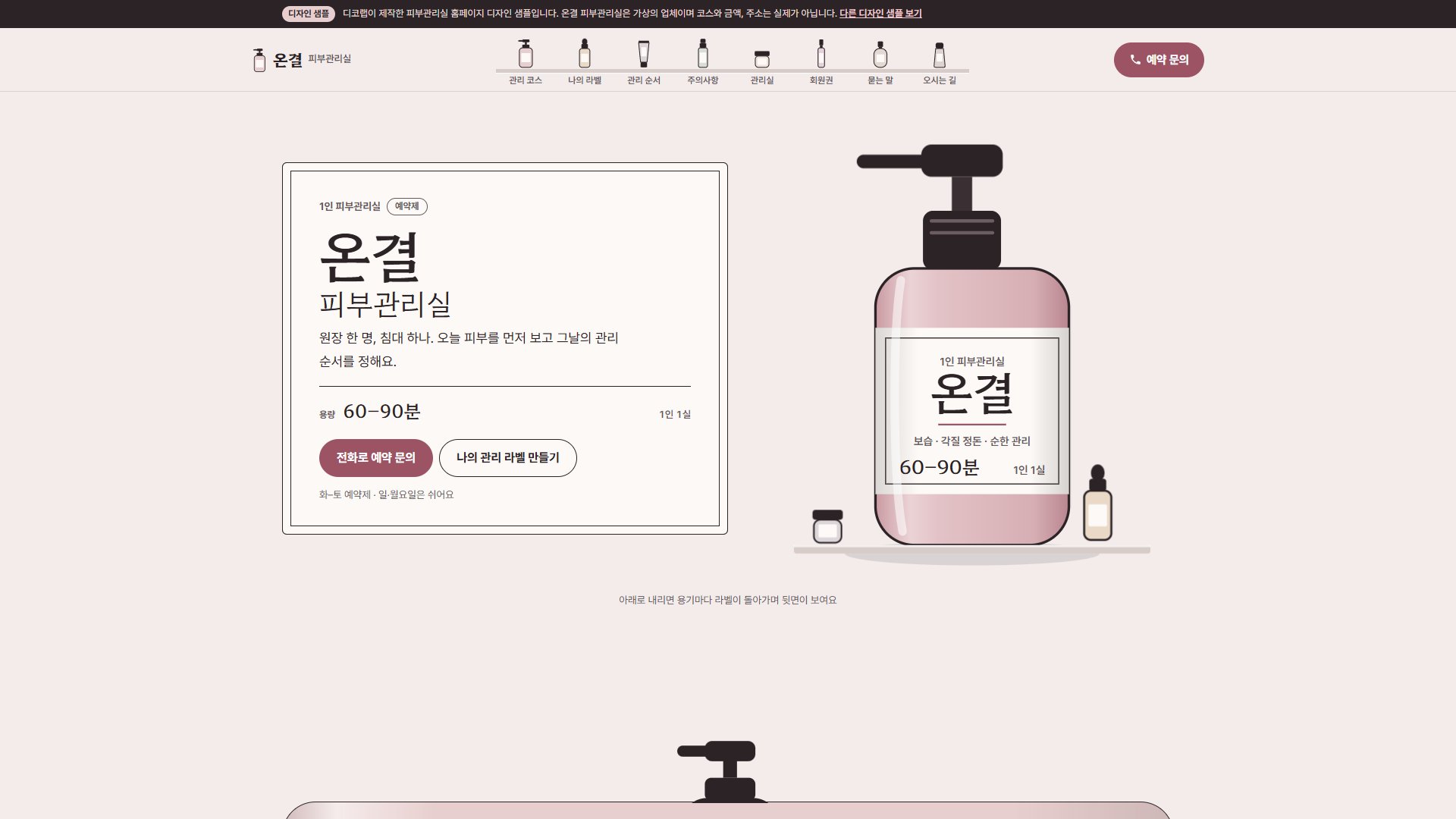
Task: Click the round bottle icon above 묻는 말
Action: (x=880, y=55)
